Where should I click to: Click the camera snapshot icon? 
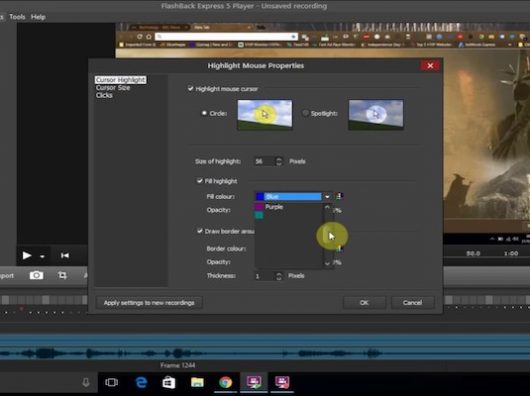[36, 275]
